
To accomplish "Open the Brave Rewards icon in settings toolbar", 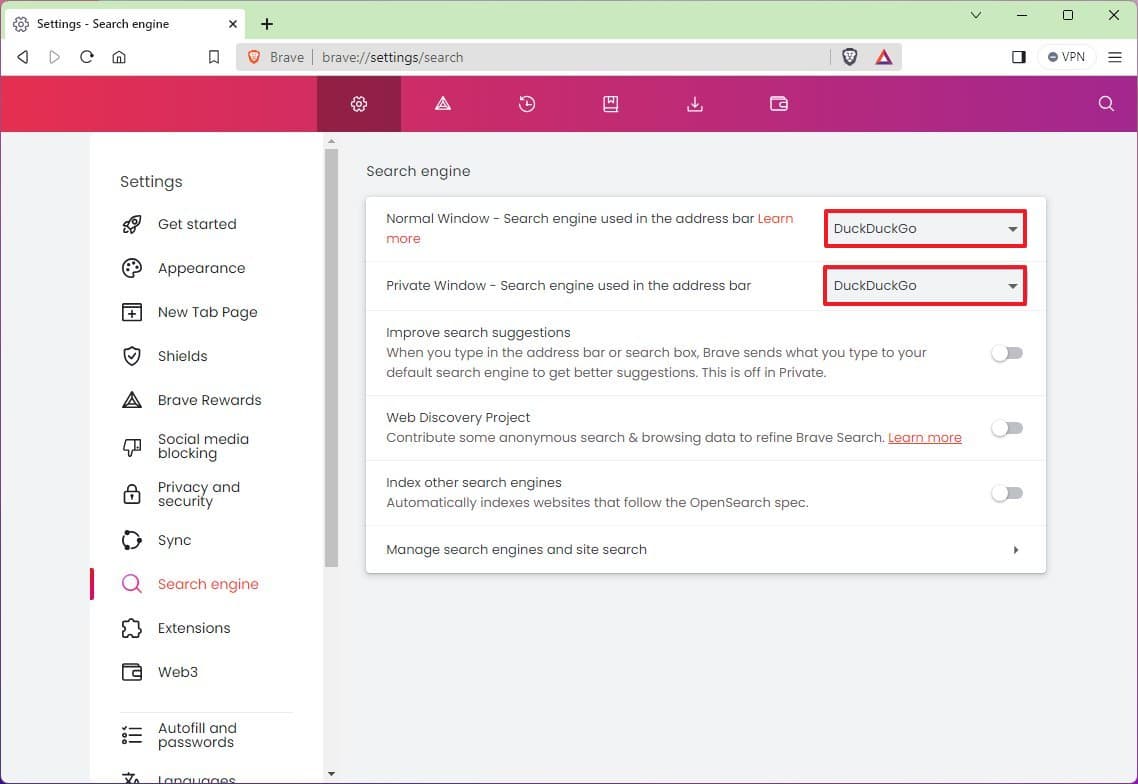I will click(x=442, y=103).
